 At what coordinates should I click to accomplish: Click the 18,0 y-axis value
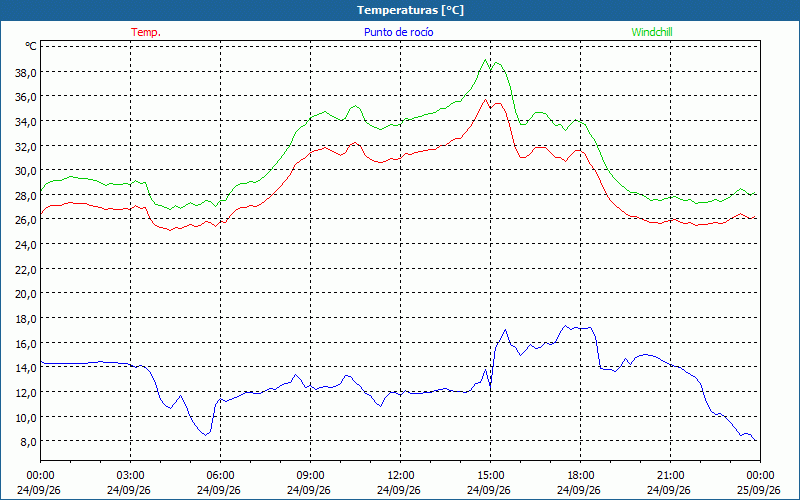(27, 319)
